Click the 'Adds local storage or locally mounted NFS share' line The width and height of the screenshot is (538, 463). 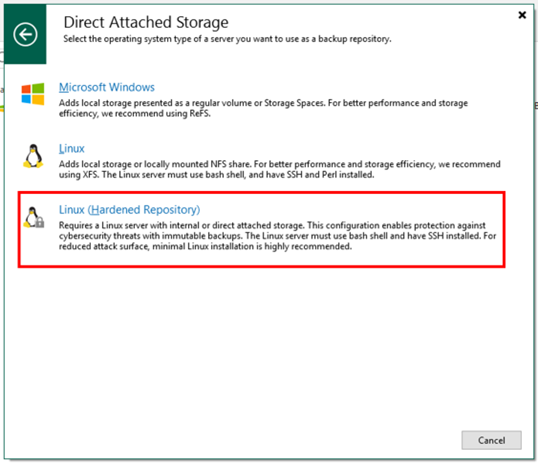click(279, 164)
